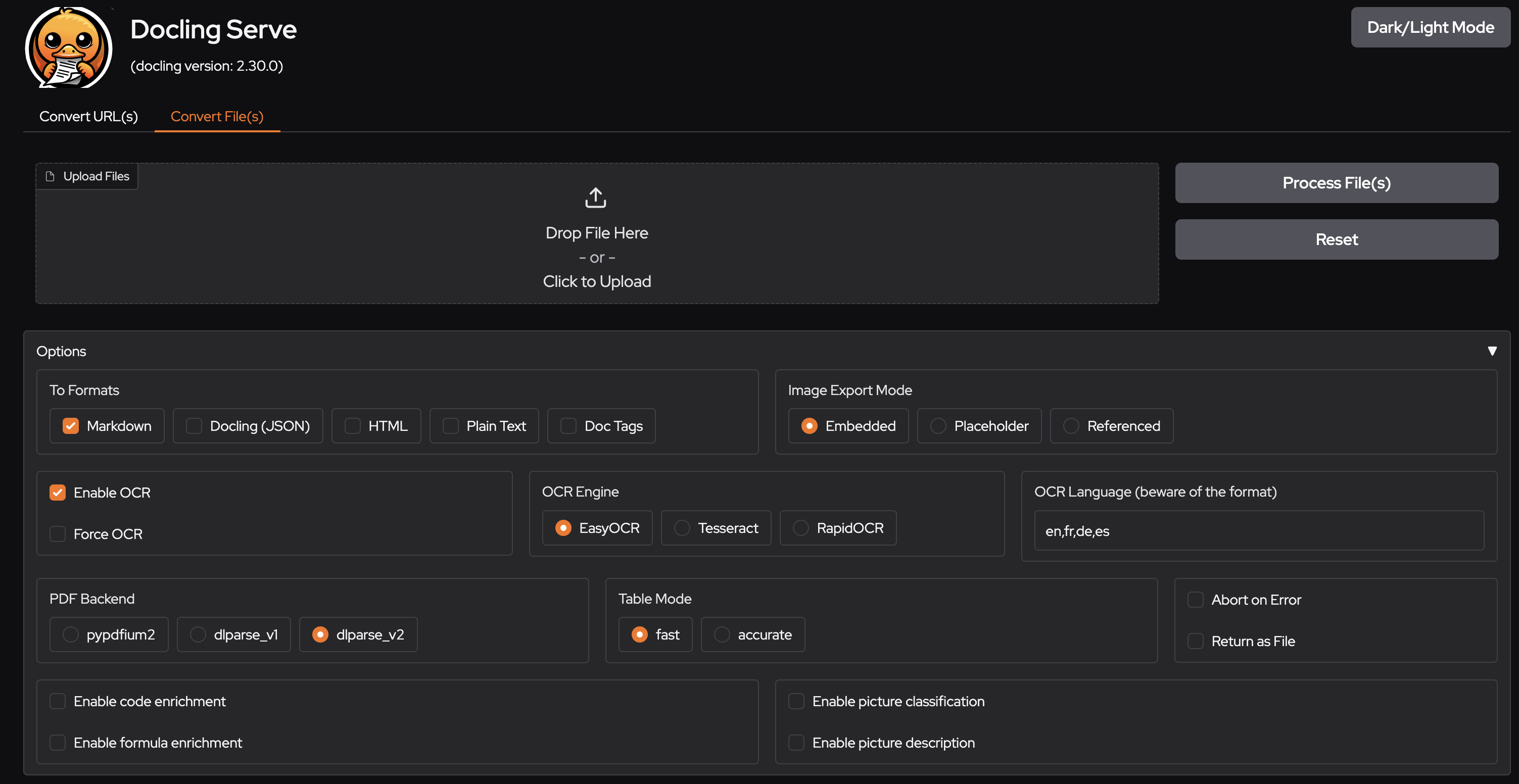Enable the Doc Tags format
This screenshot has width=1519, height=784.
click(x=568, y=426)
